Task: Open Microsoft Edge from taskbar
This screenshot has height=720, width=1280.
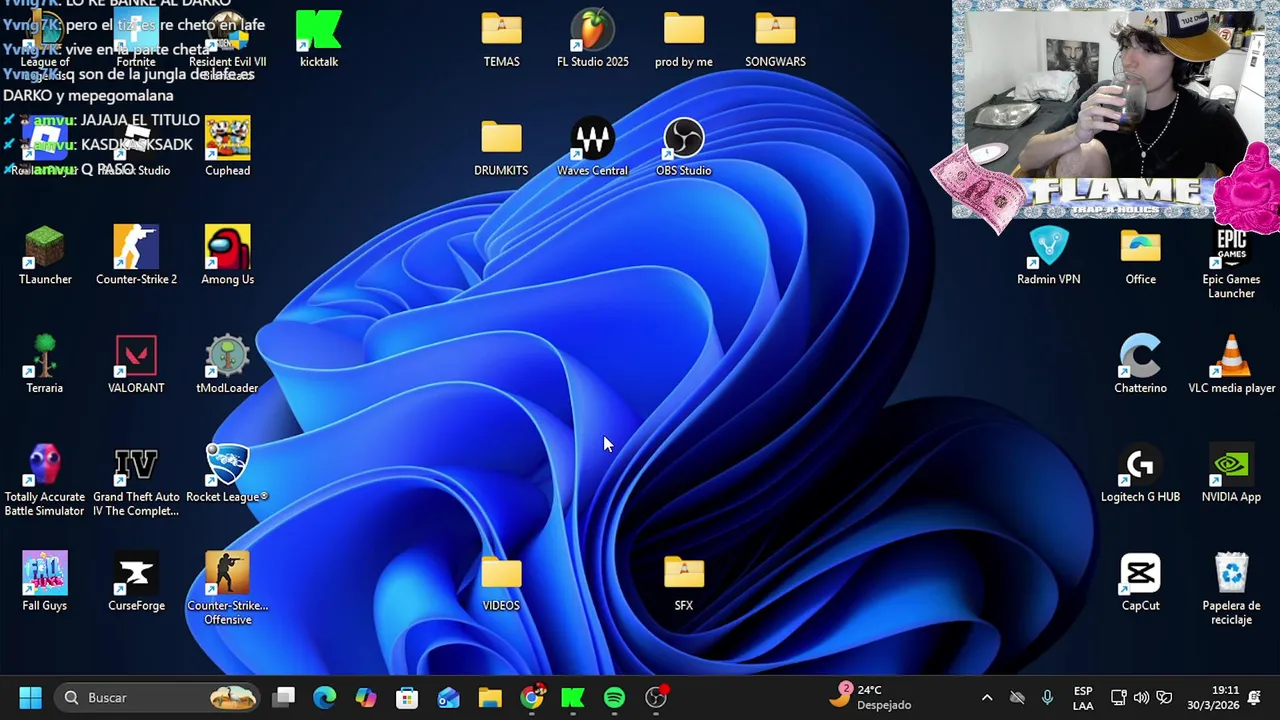Action: (x=325, y=698)
